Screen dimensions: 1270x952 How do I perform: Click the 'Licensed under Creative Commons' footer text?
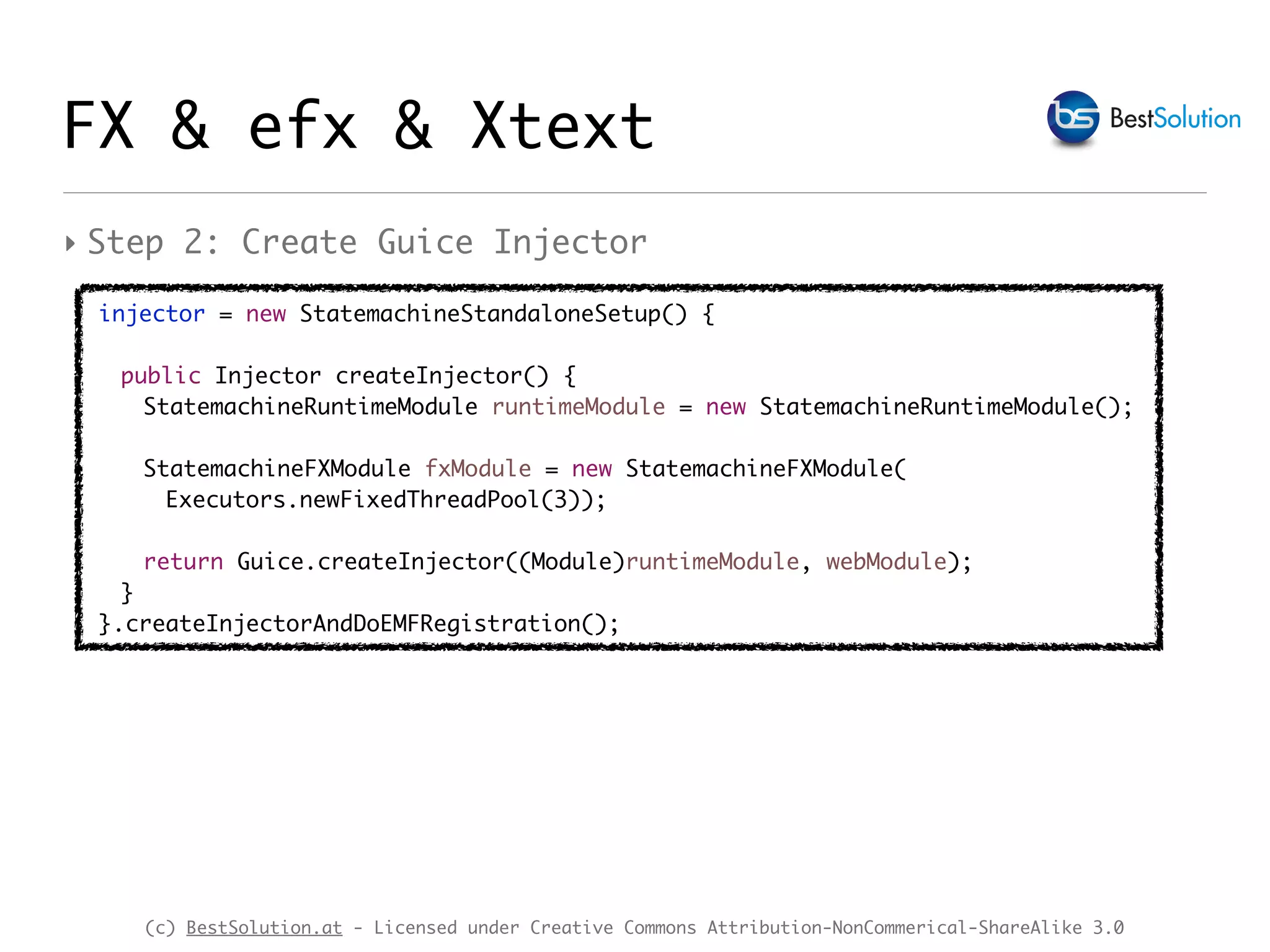tap(535, 927)
